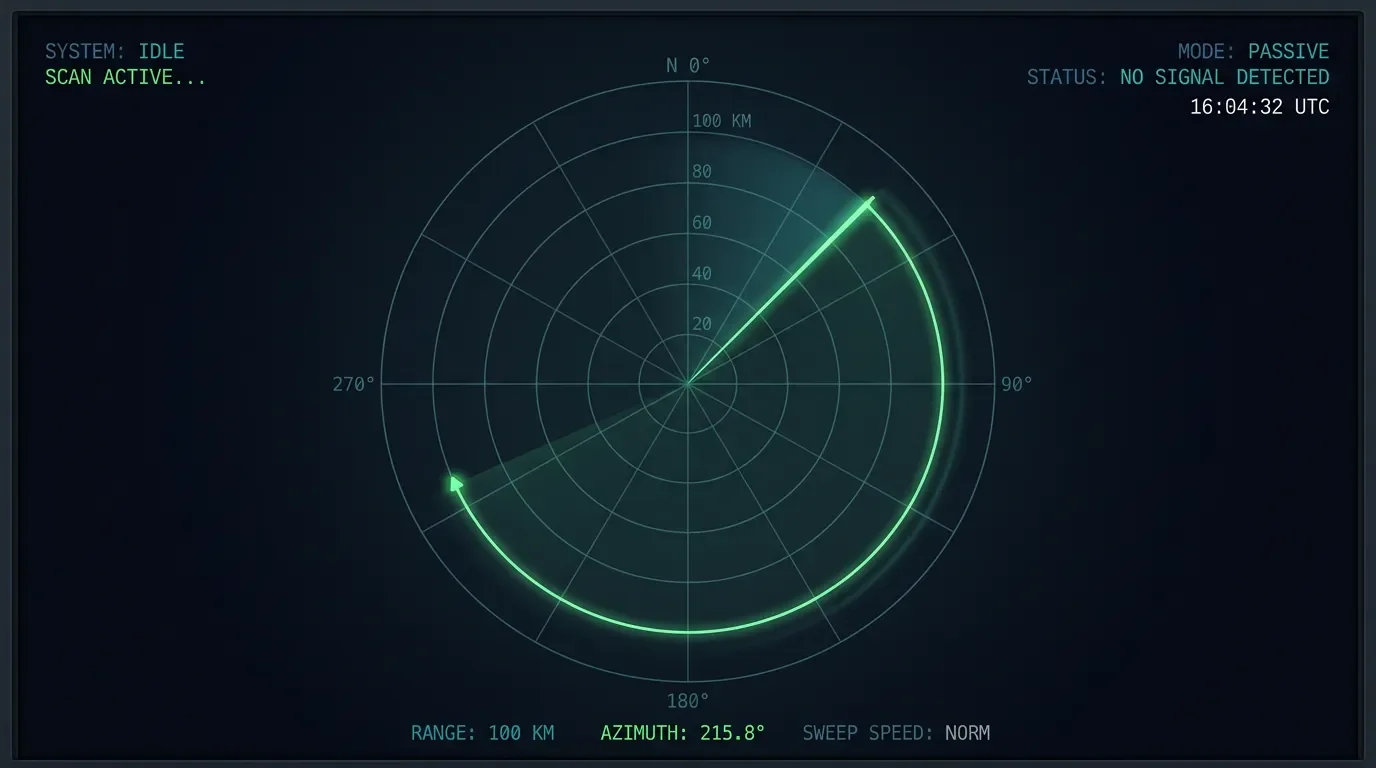Click the AZIMUTH: 215.8° readout
This screenshot has width=1376, height=768.
pos(683,733)
